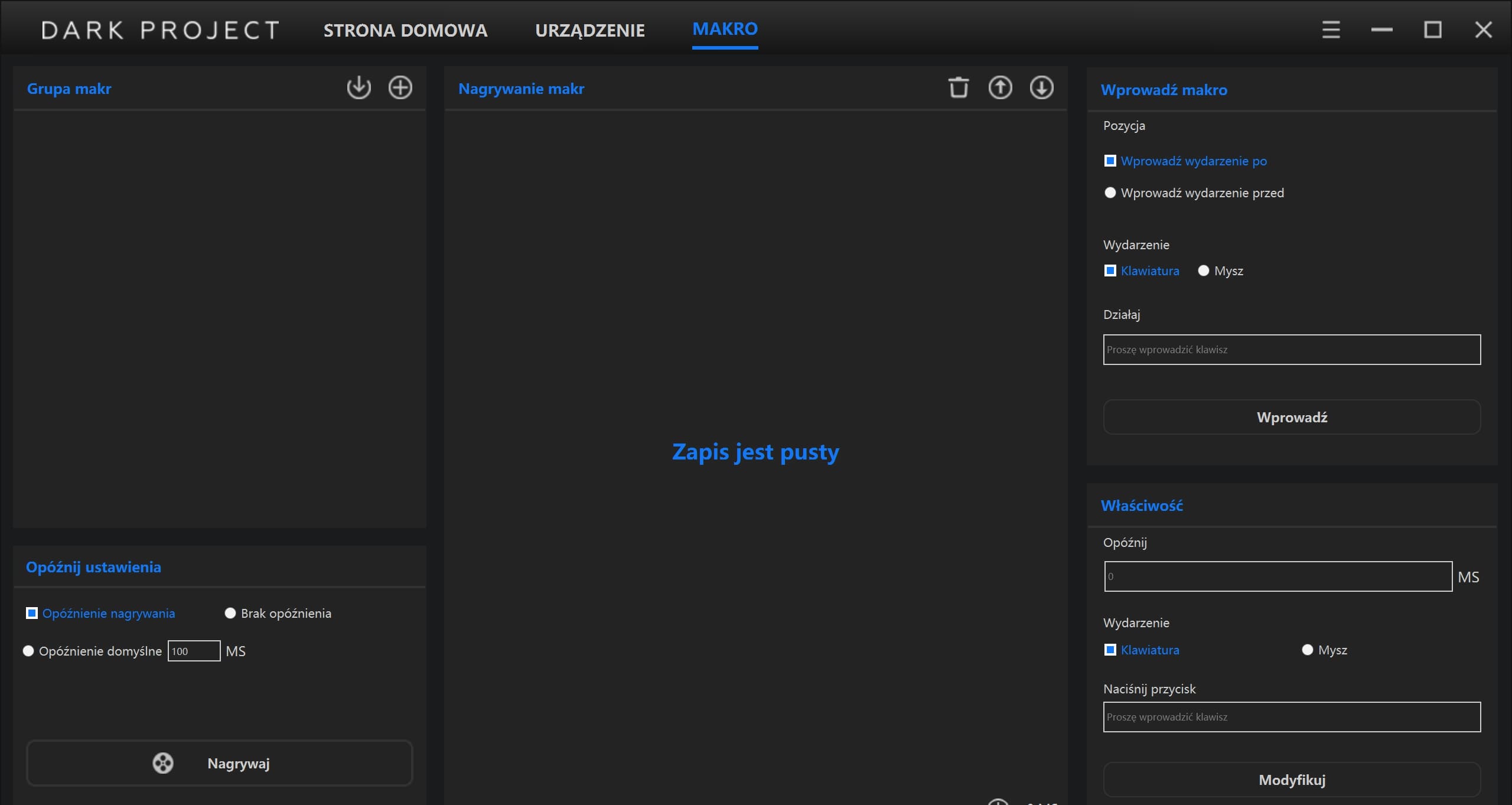
Task: Enable Opóźnienie domyślne option
Action: point(28,651)
